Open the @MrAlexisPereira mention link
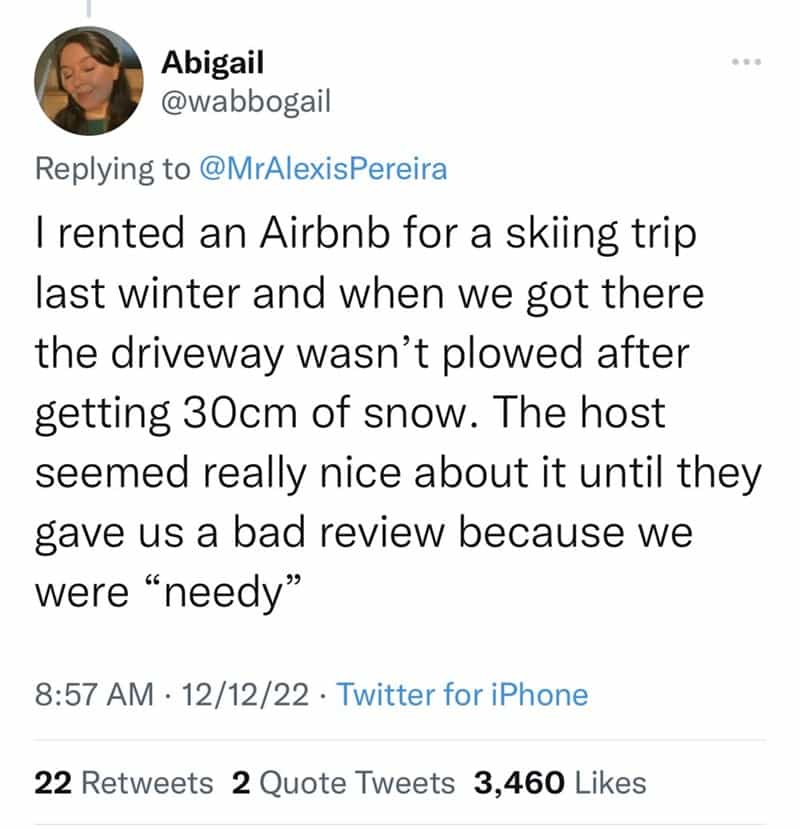The width and height of the screenshot is (800, 829). (x=322, y=169)
